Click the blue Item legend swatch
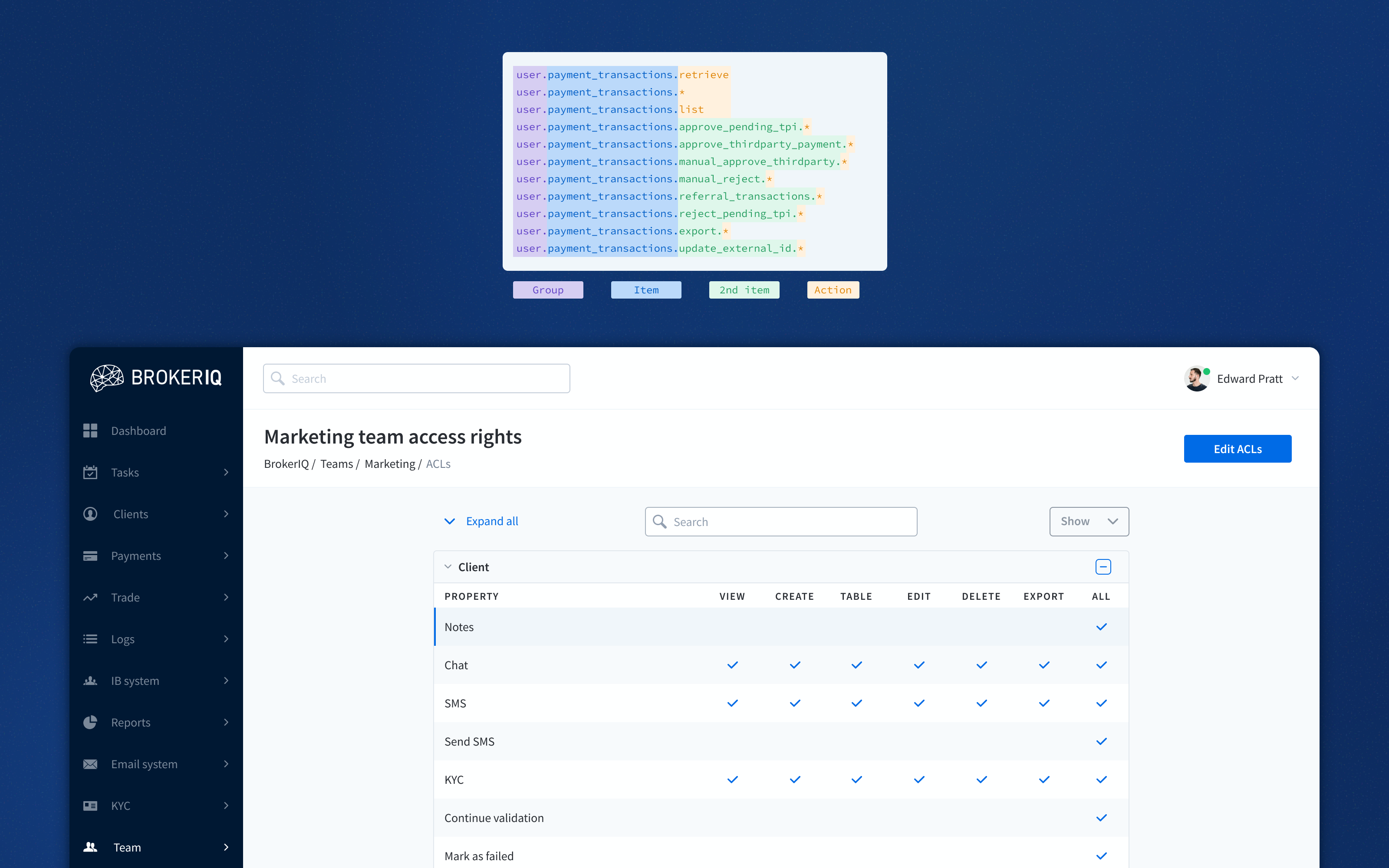1389x868 pixels. point(646,290)
